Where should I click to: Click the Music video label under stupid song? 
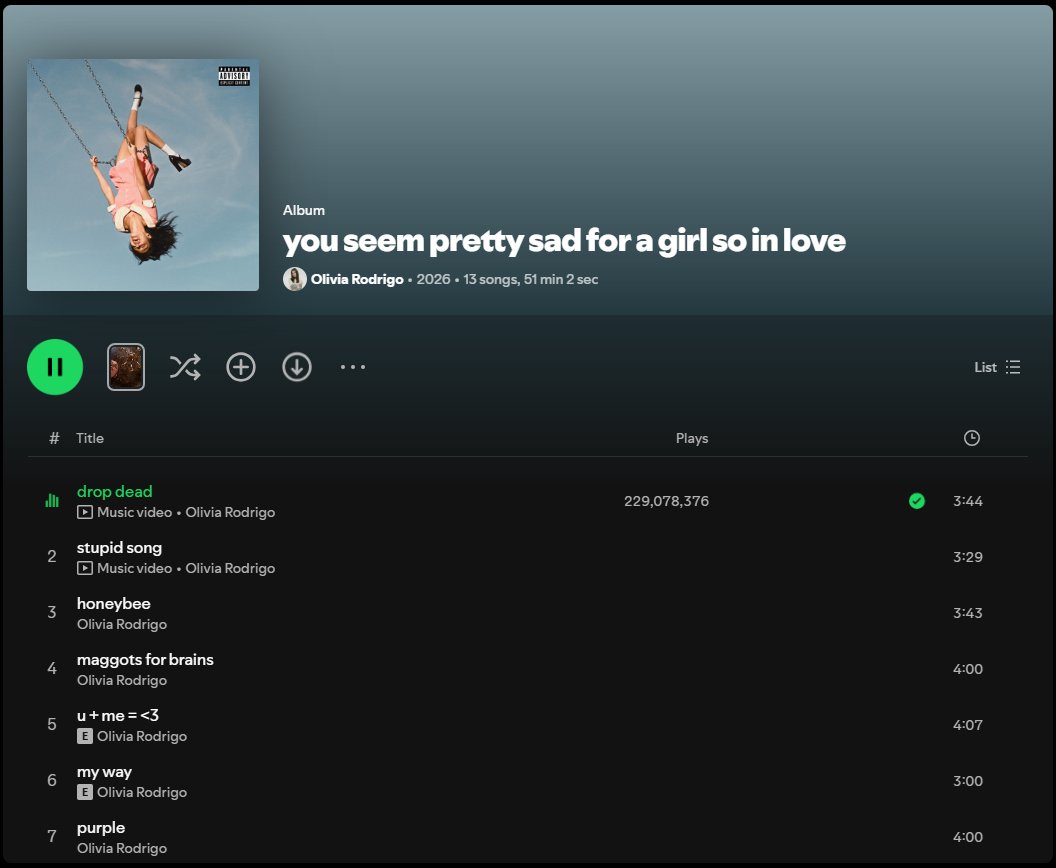point(134,568)
